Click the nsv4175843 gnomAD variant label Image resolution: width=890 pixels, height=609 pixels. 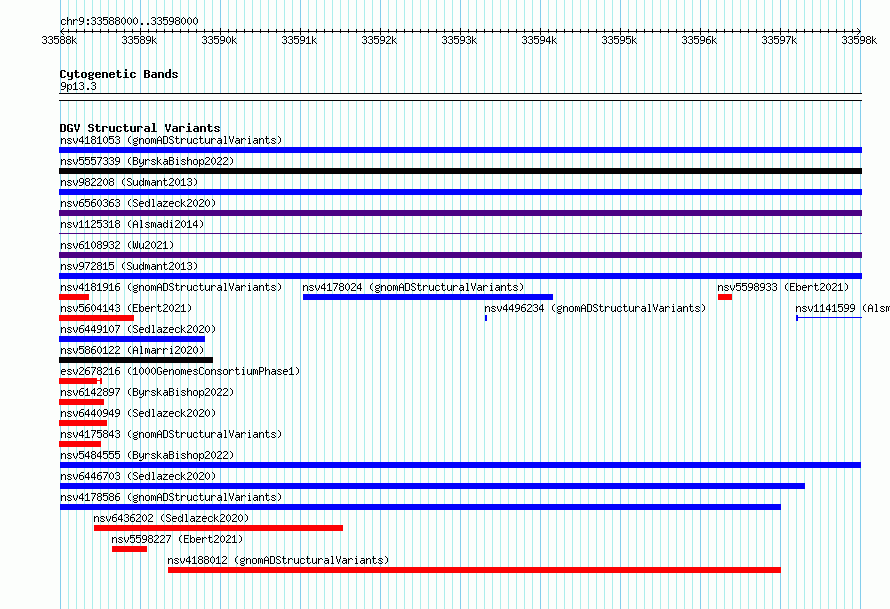pyautogui.click(x=171, y=434)
